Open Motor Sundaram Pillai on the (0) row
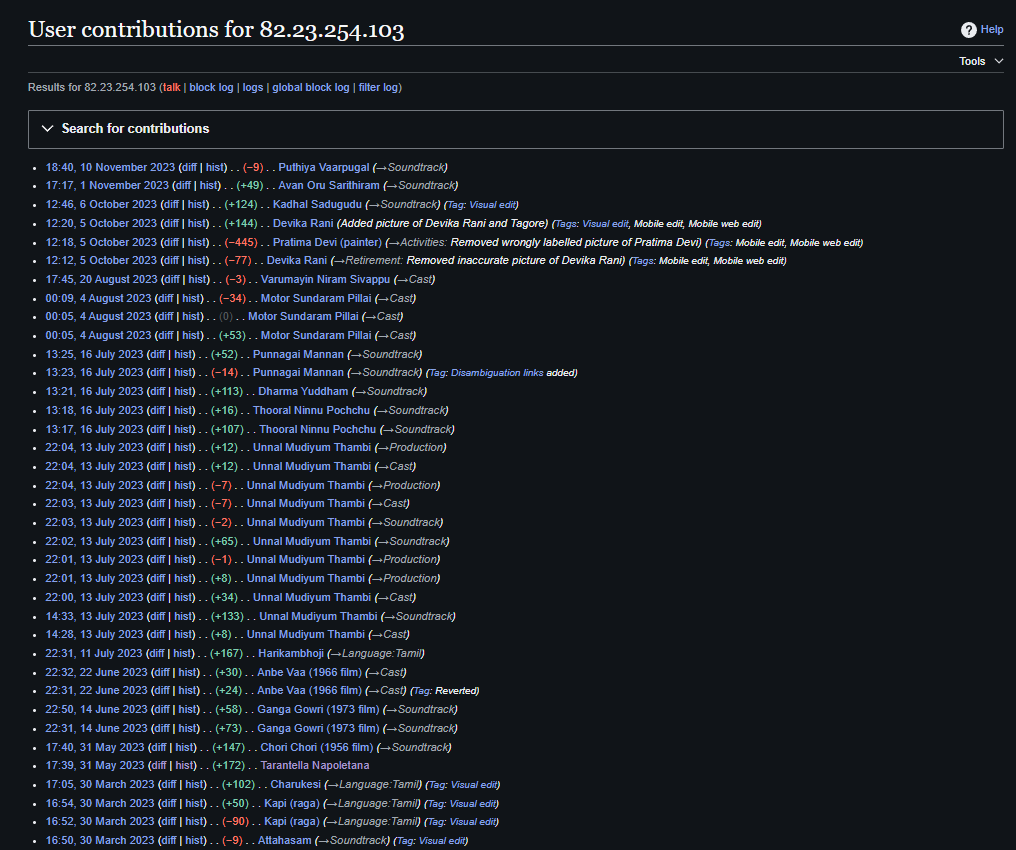The image size is (1016, 850). tap(303, 316)
